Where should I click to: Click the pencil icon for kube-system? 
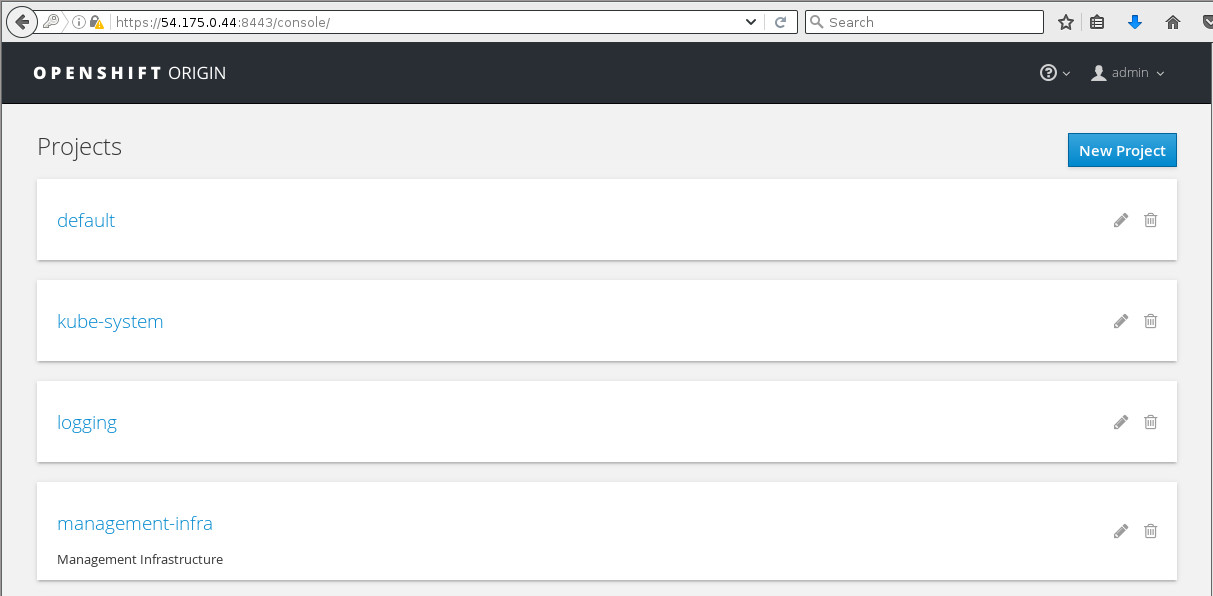pos(1121,321)
